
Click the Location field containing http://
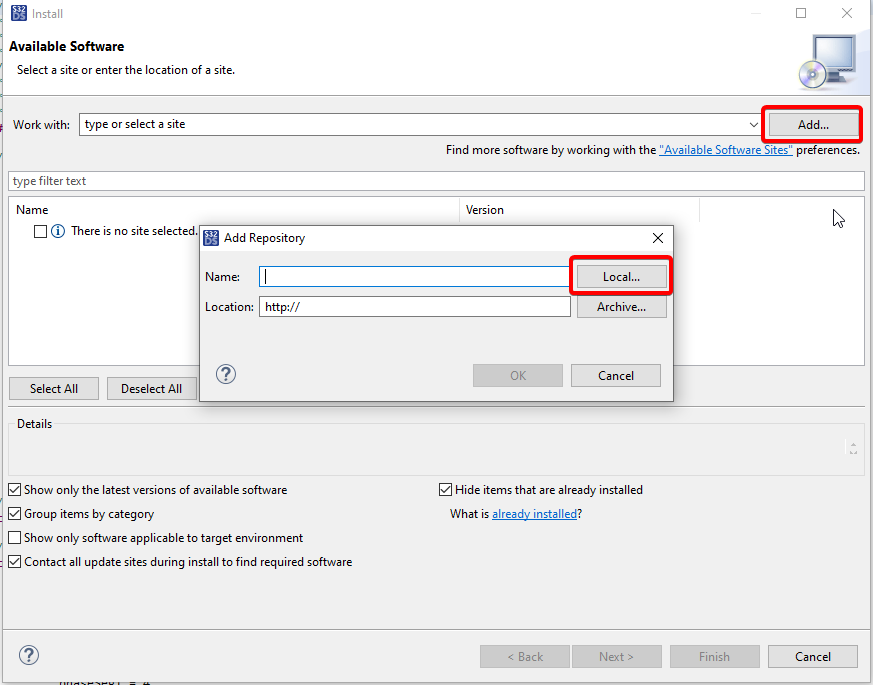[414, 307]
